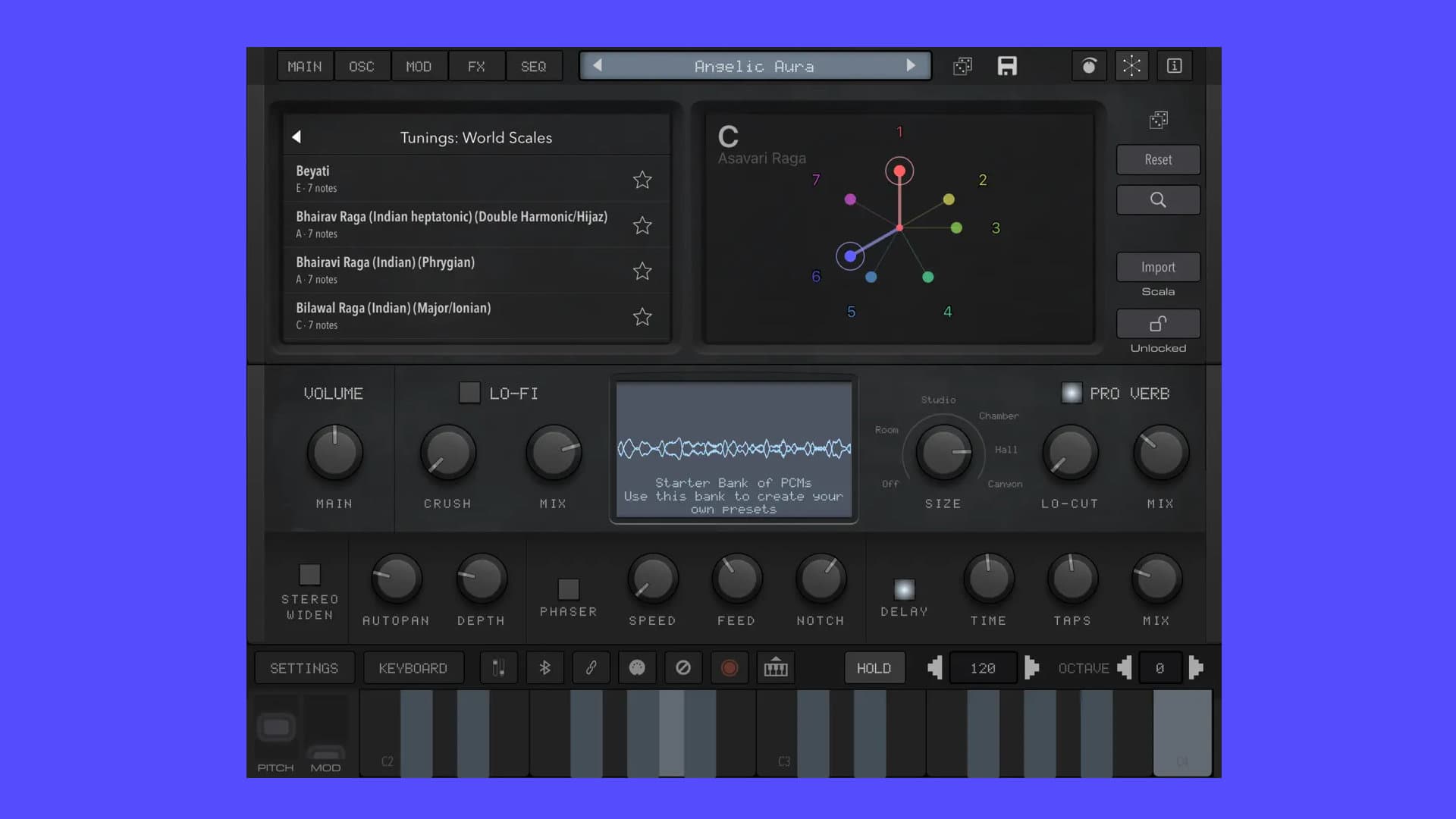The width and height of the screenshot is (1456, 819).
Task: Select the Beyati scale row
Action: pyautogui.click(x=477, y=179)
